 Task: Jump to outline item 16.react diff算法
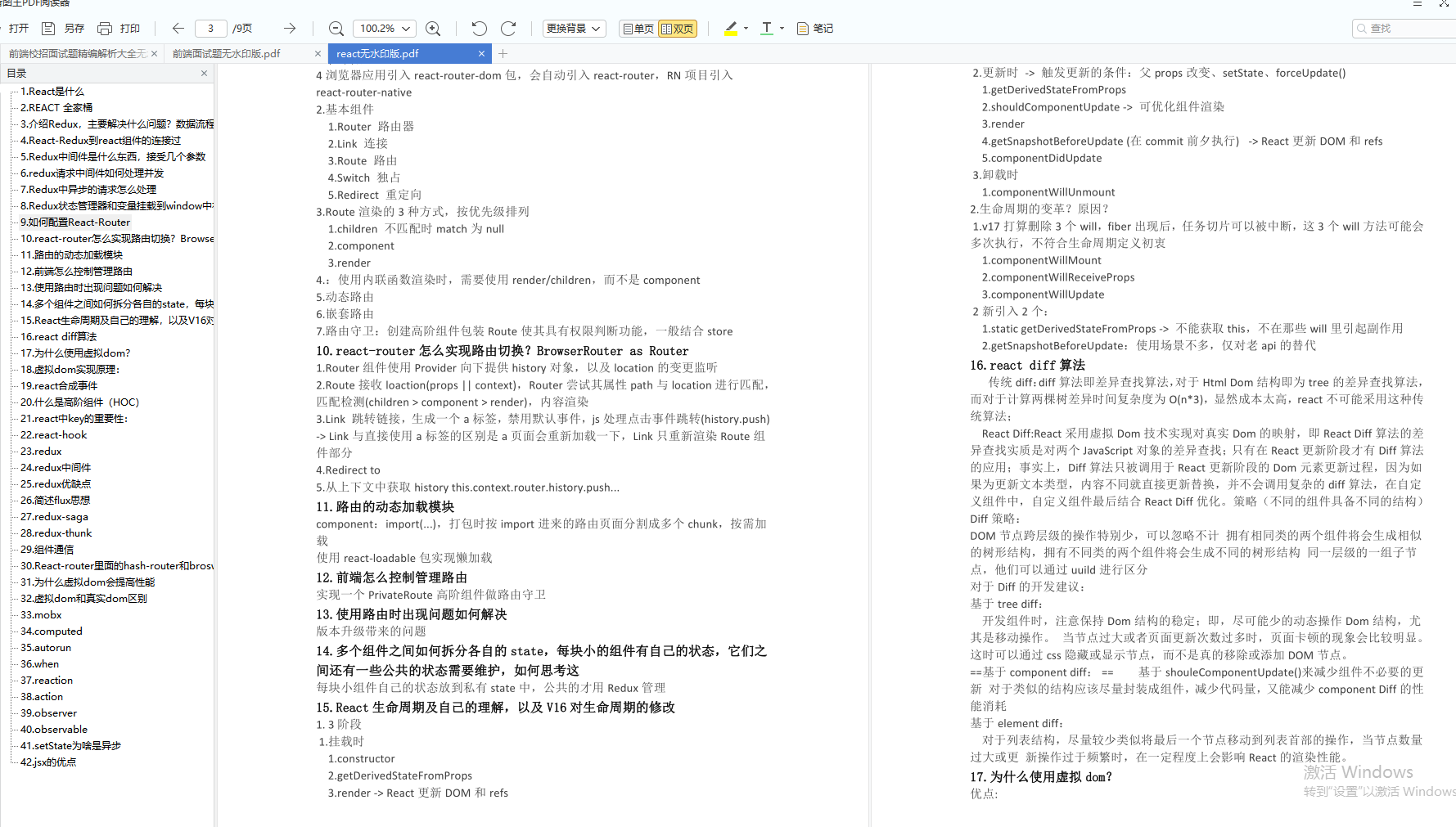pyautogui.click(x=58, y=336)
